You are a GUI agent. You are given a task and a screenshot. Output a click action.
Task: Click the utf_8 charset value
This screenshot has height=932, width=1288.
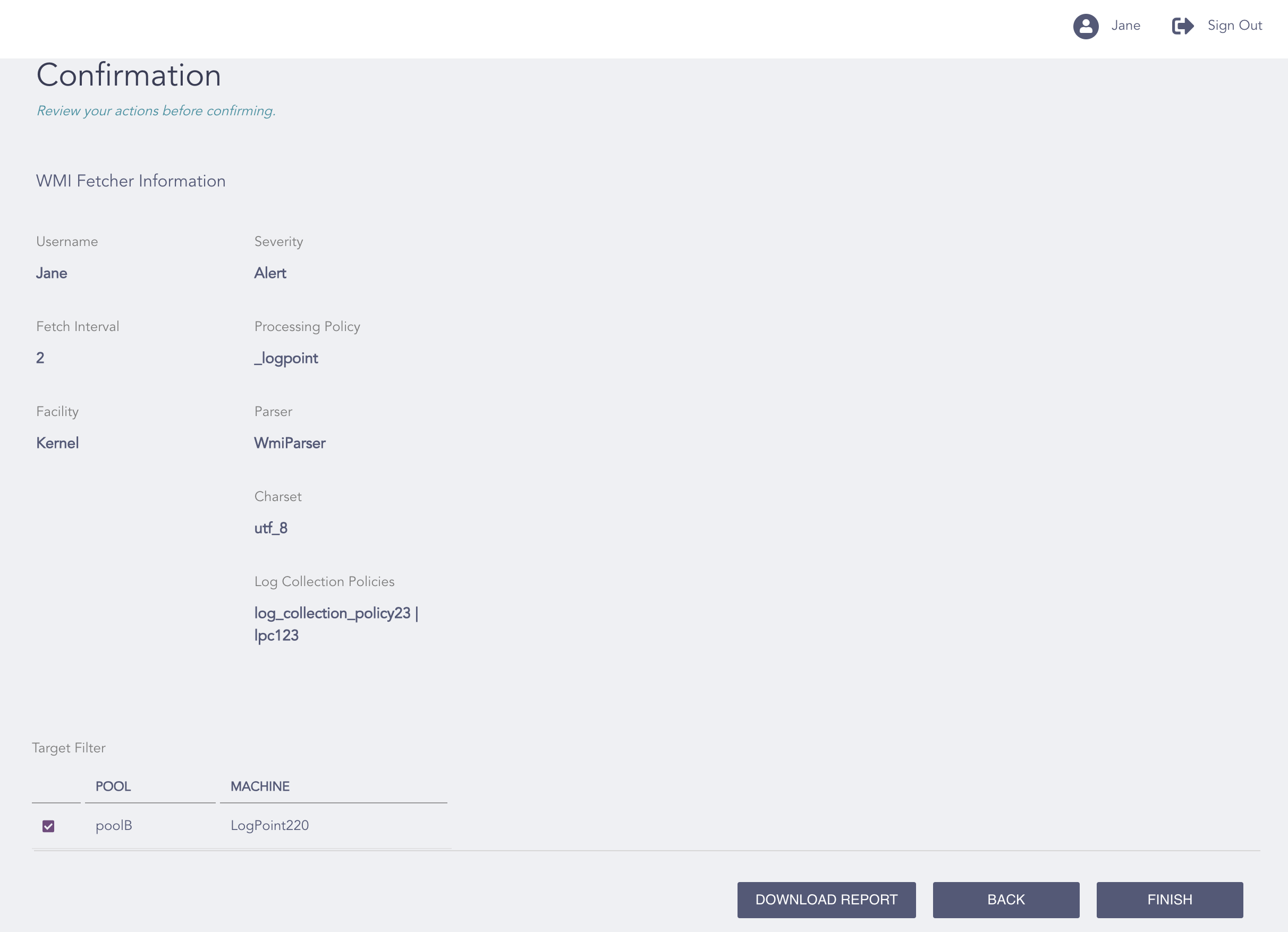pyautogui.click(x=270, y=528)
